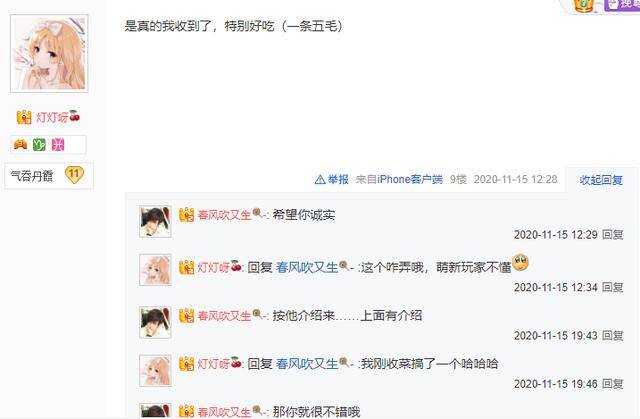Open the post author's anime avatar
Viewport: 640px width, 419px height.
click(x=49, y=53)
